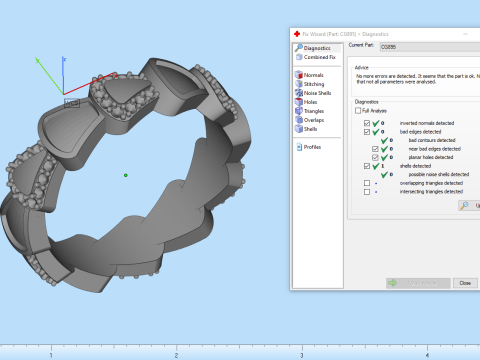Close the Fix Wizard dialog
480x360 pixels.
(x=465, y=283)
